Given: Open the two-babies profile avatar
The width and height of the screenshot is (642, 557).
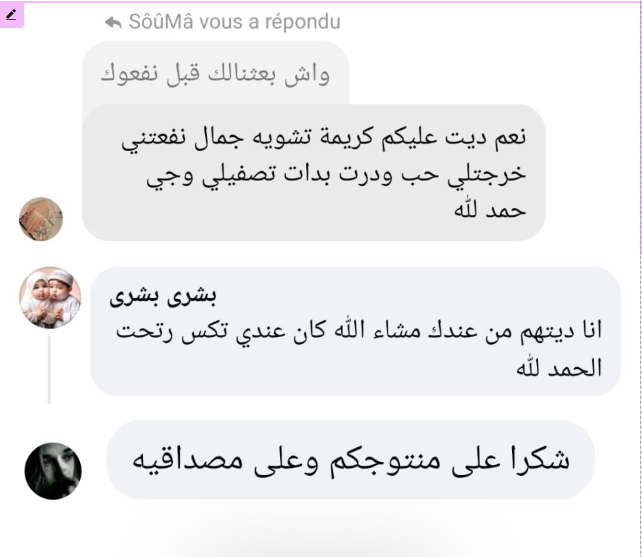Looking at the screenshot, I should point(50,298).
